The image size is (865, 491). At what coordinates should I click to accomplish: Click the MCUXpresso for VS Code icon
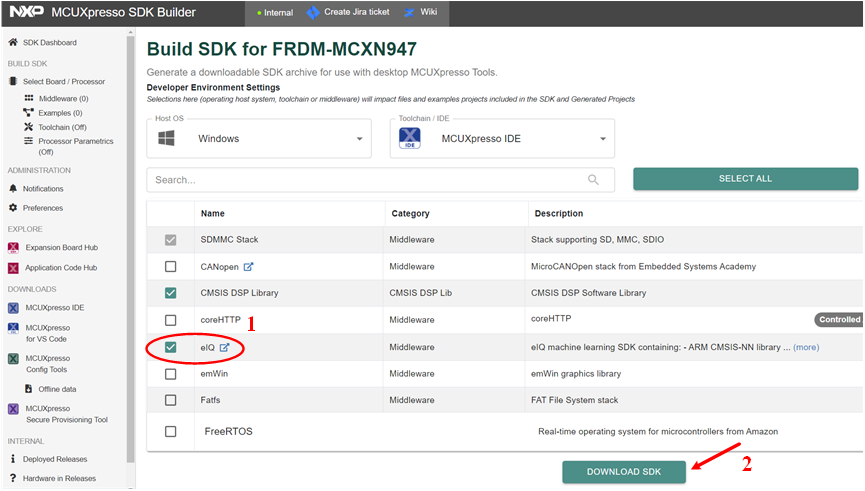pos(13,328)
